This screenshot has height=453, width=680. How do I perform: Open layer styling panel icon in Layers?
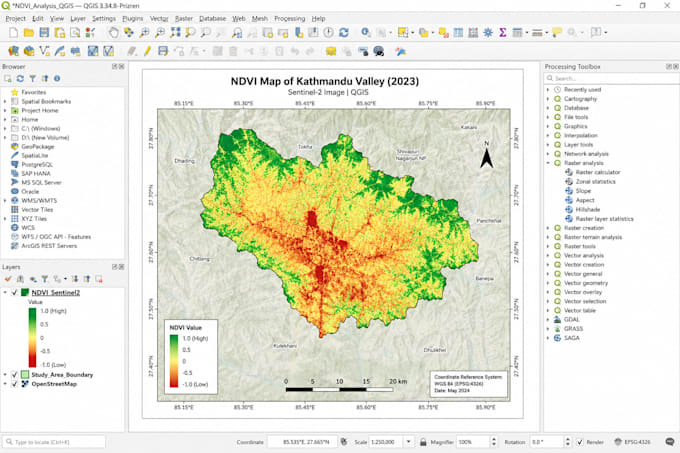point(8,279)
